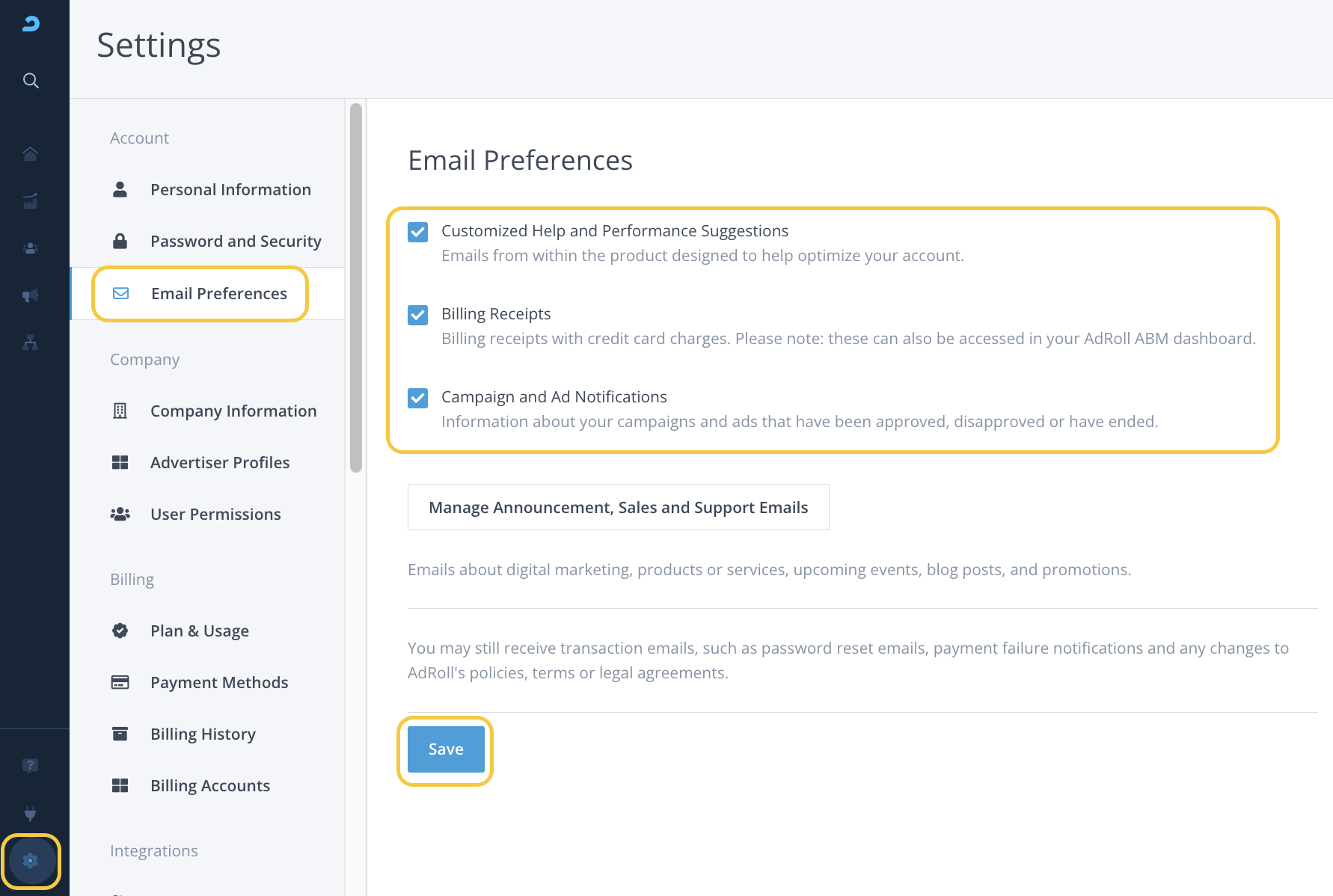Open the sitemap hierarchy icon in sidebar
The width and height of the screenshot is (1333, 896).
coord(31,343)
